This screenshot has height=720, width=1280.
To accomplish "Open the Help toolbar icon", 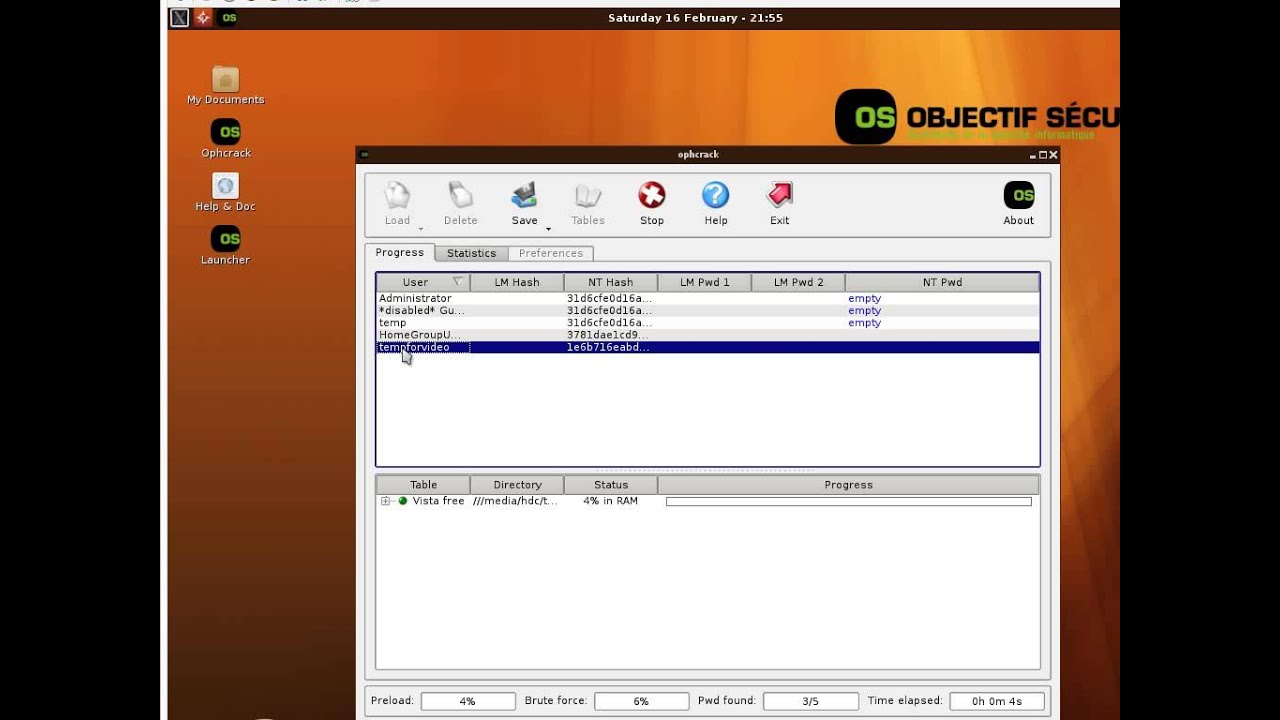I will 715,195.
